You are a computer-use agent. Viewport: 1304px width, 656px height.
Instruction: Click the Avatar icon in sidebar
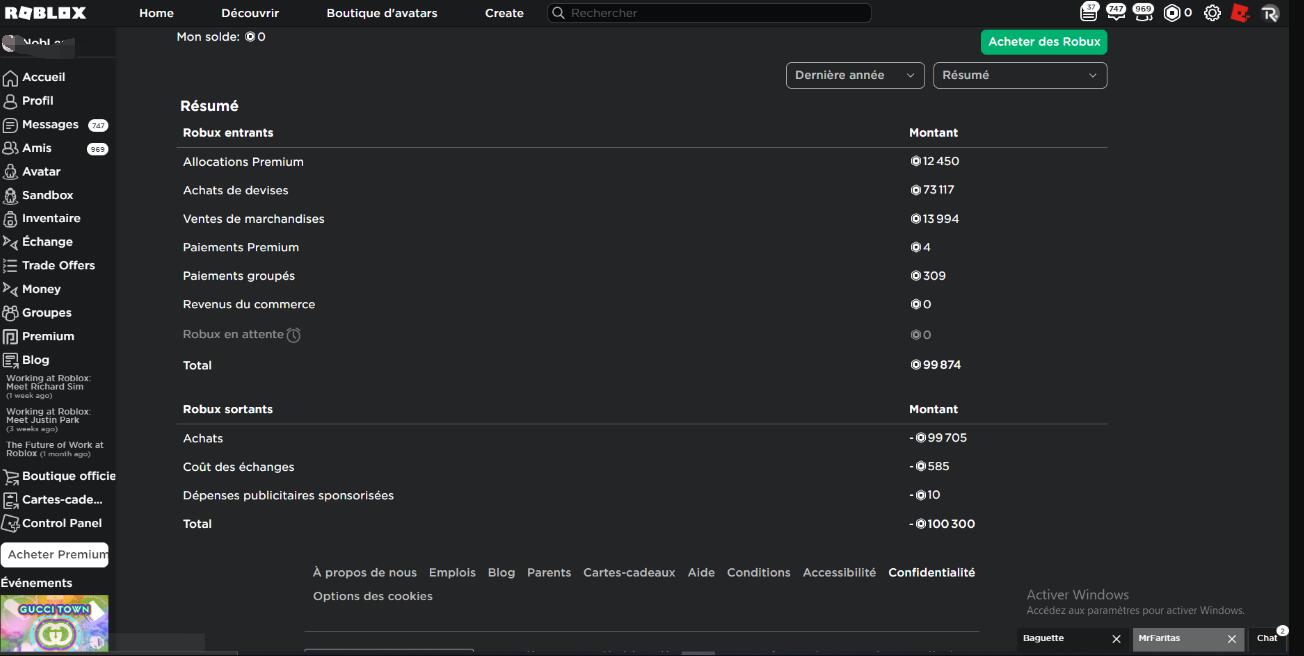point(10,172)
